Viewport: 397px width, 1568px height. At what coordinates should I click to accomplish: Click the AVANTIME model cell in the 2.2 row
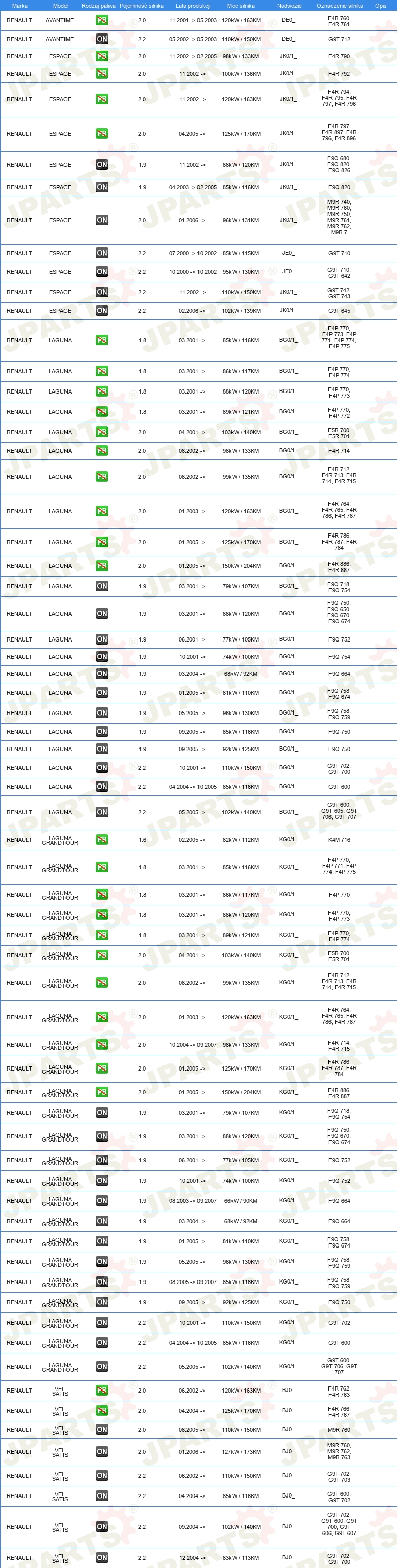pyautogui.click(x=60, y=39)
